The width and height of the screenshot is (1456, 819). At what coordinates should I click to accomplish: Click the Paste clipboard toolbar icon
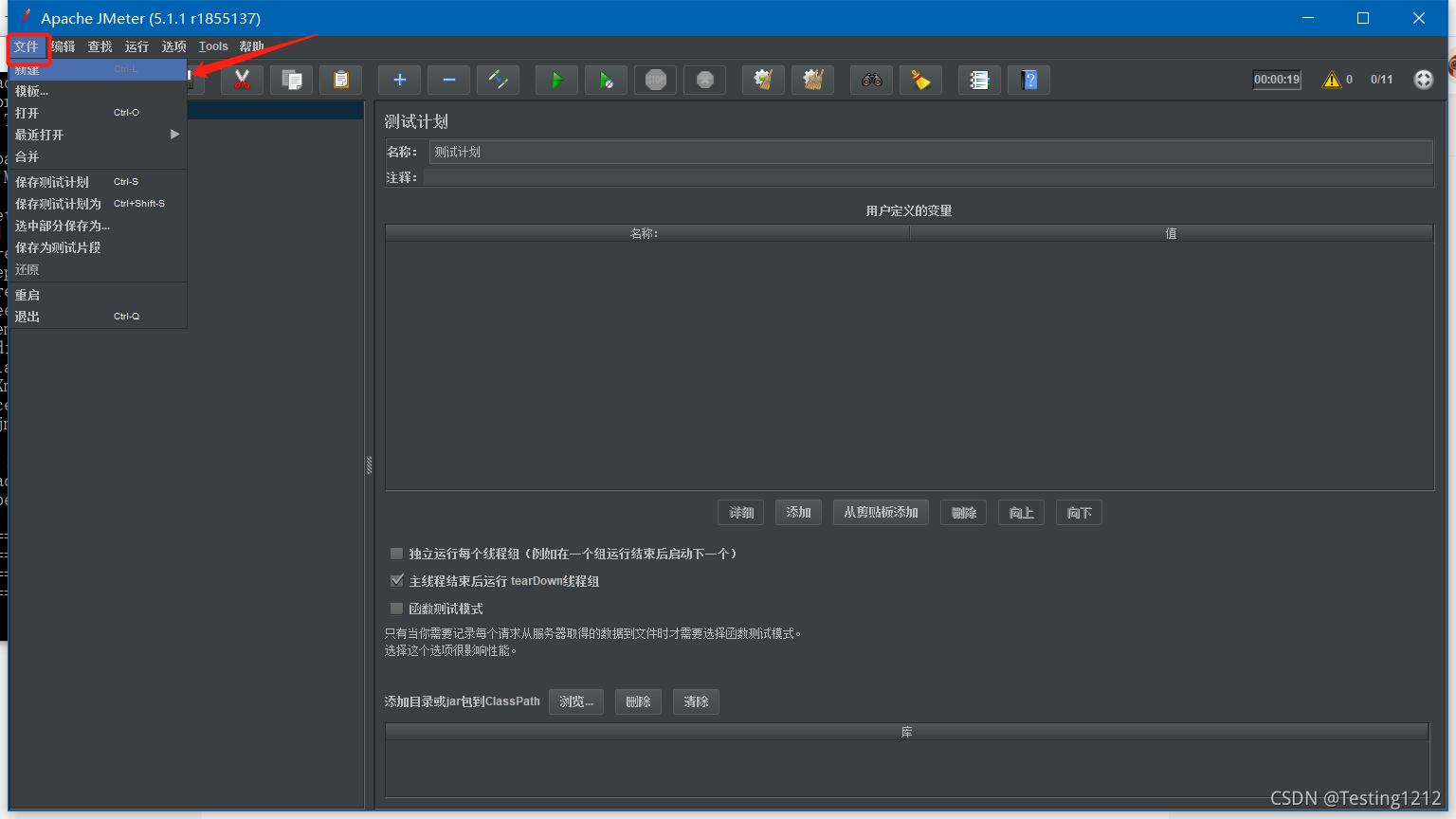(x=341, y=80)
